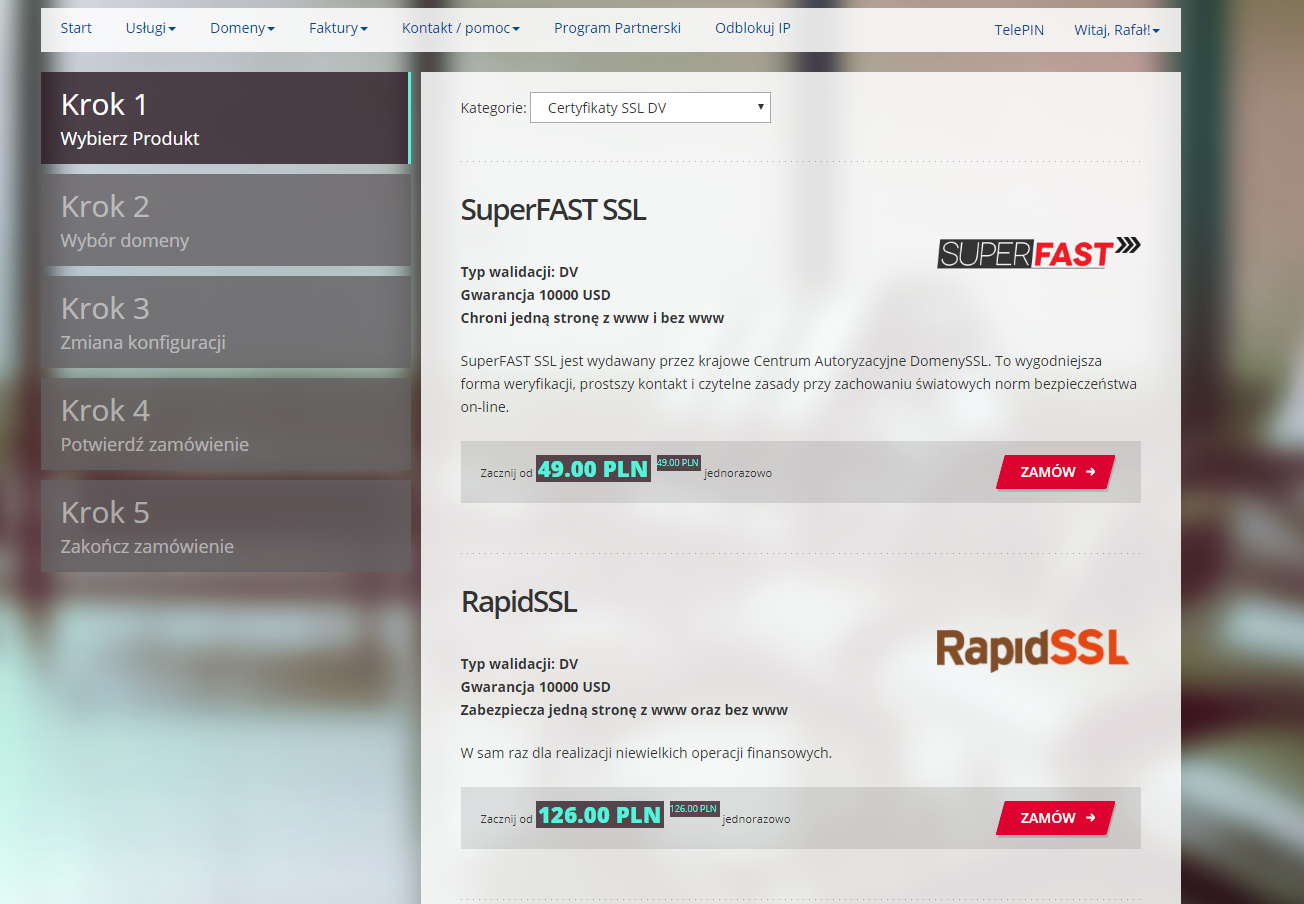Select Krok 2 Wybór domeny step
1304x904 pixels.
pyautogui.click(x=225, y=220)
